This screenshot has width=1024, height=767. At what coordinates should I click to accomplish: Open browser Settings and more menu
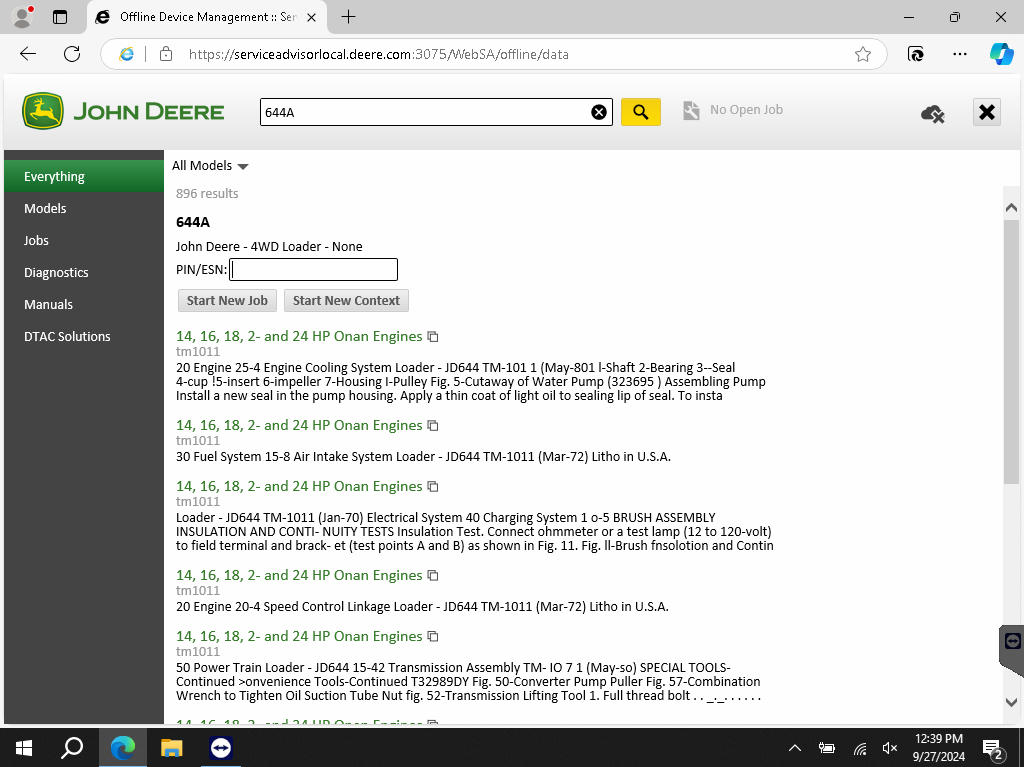(960, 54)
